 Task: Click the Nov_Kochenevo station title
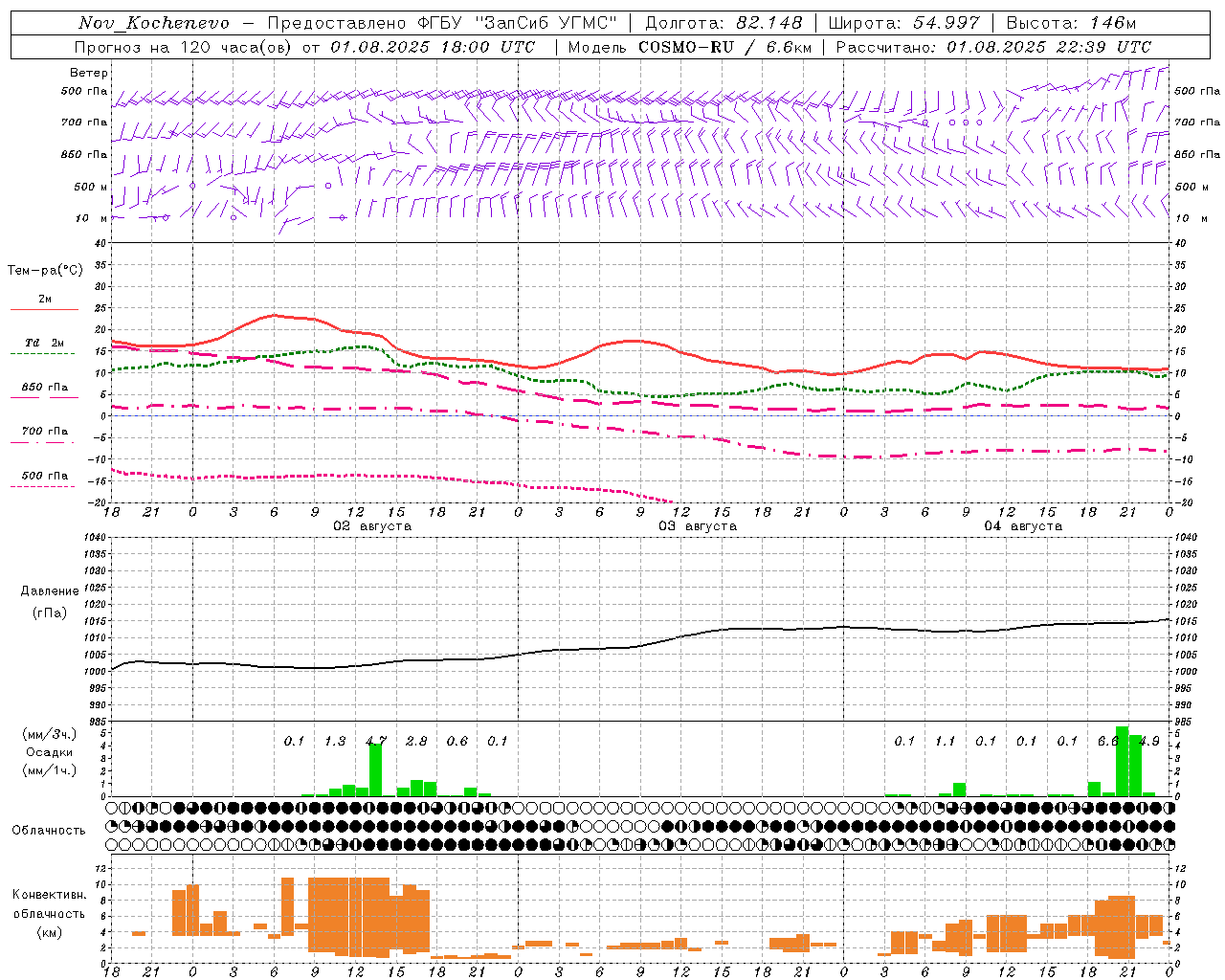[154, 23]
